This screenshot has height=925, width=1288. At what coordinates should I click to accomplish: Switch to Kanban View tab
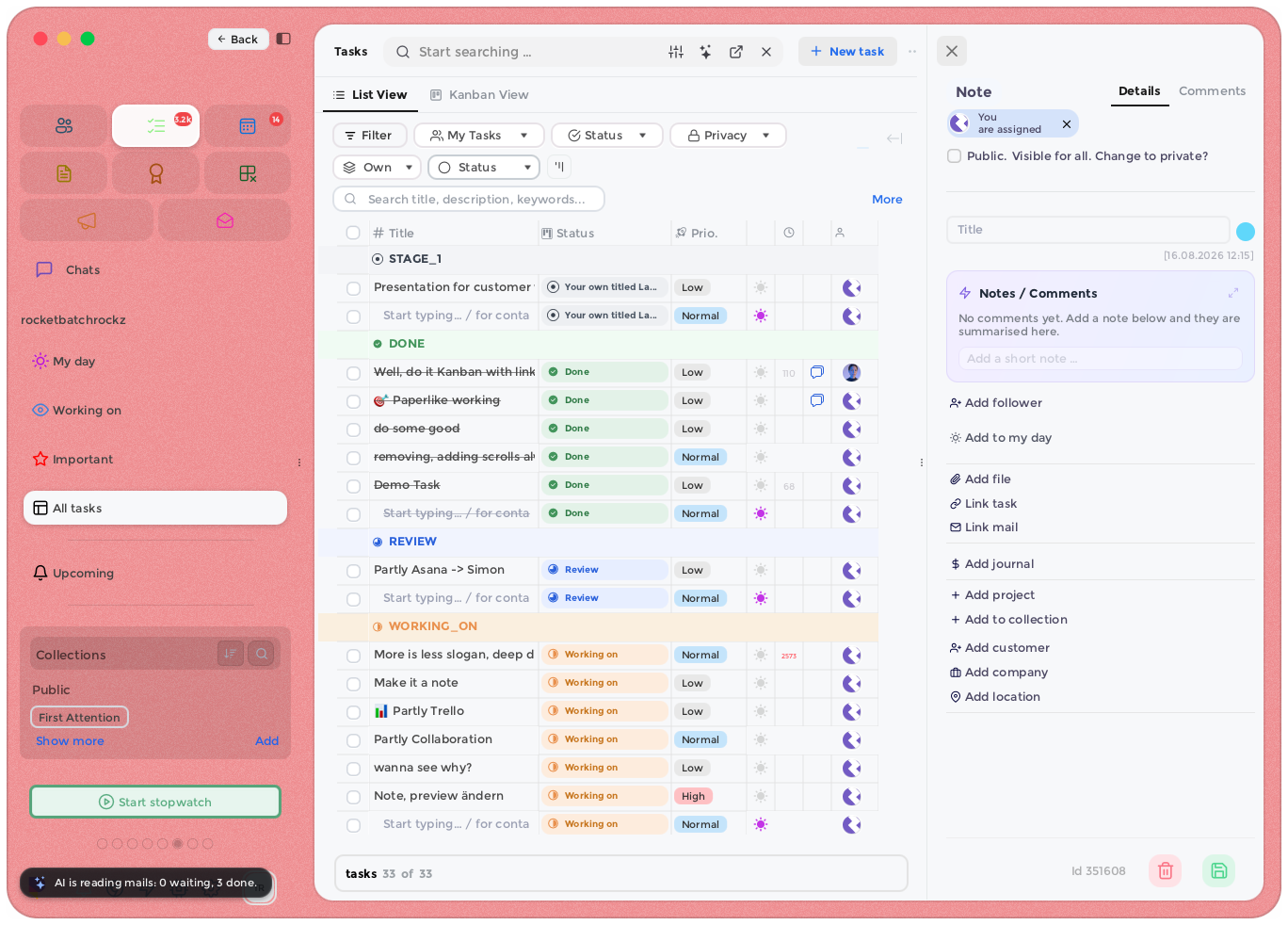479,95
